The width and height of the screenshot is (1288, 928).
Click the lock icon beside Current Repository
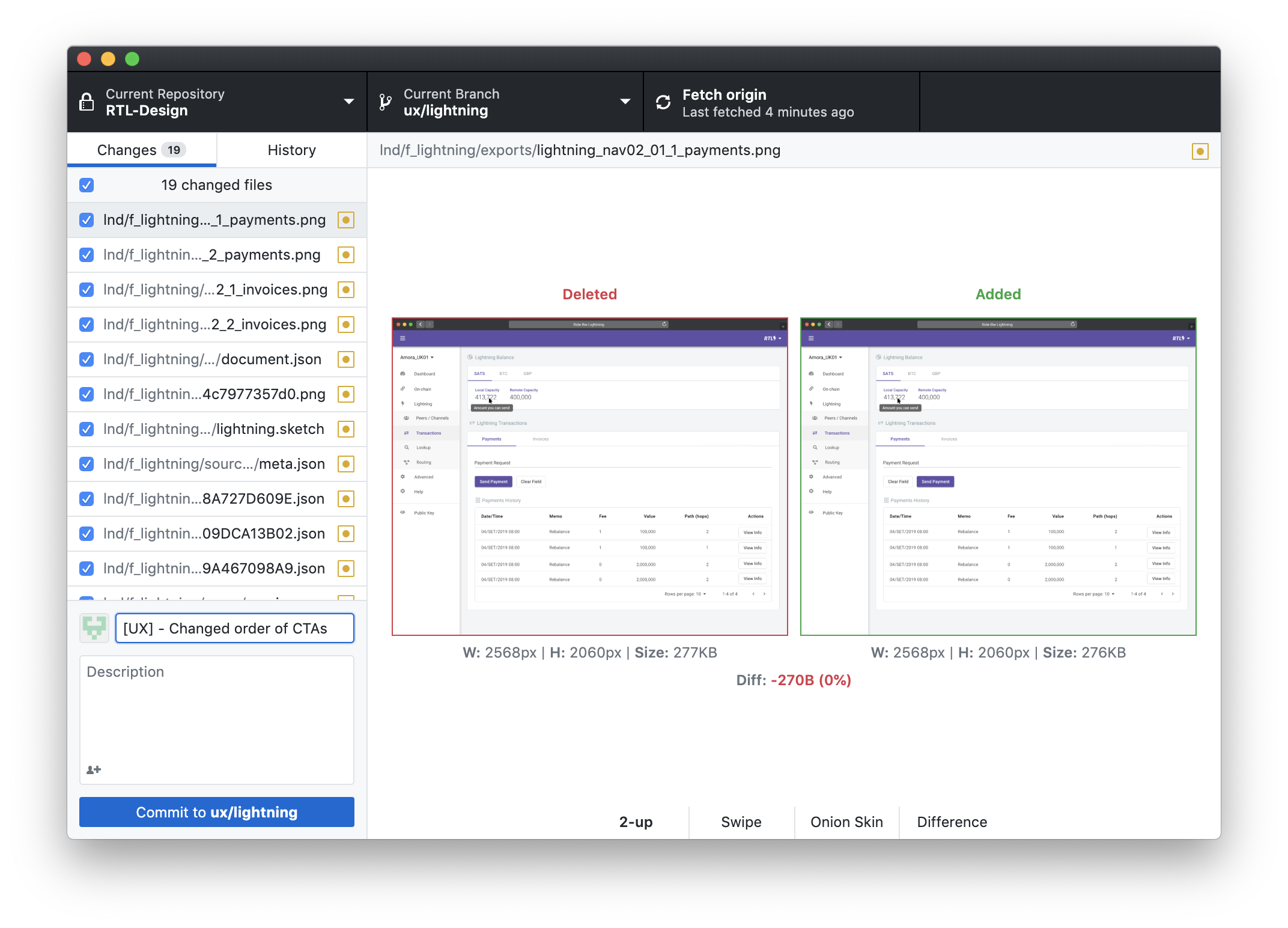(87, 102)
